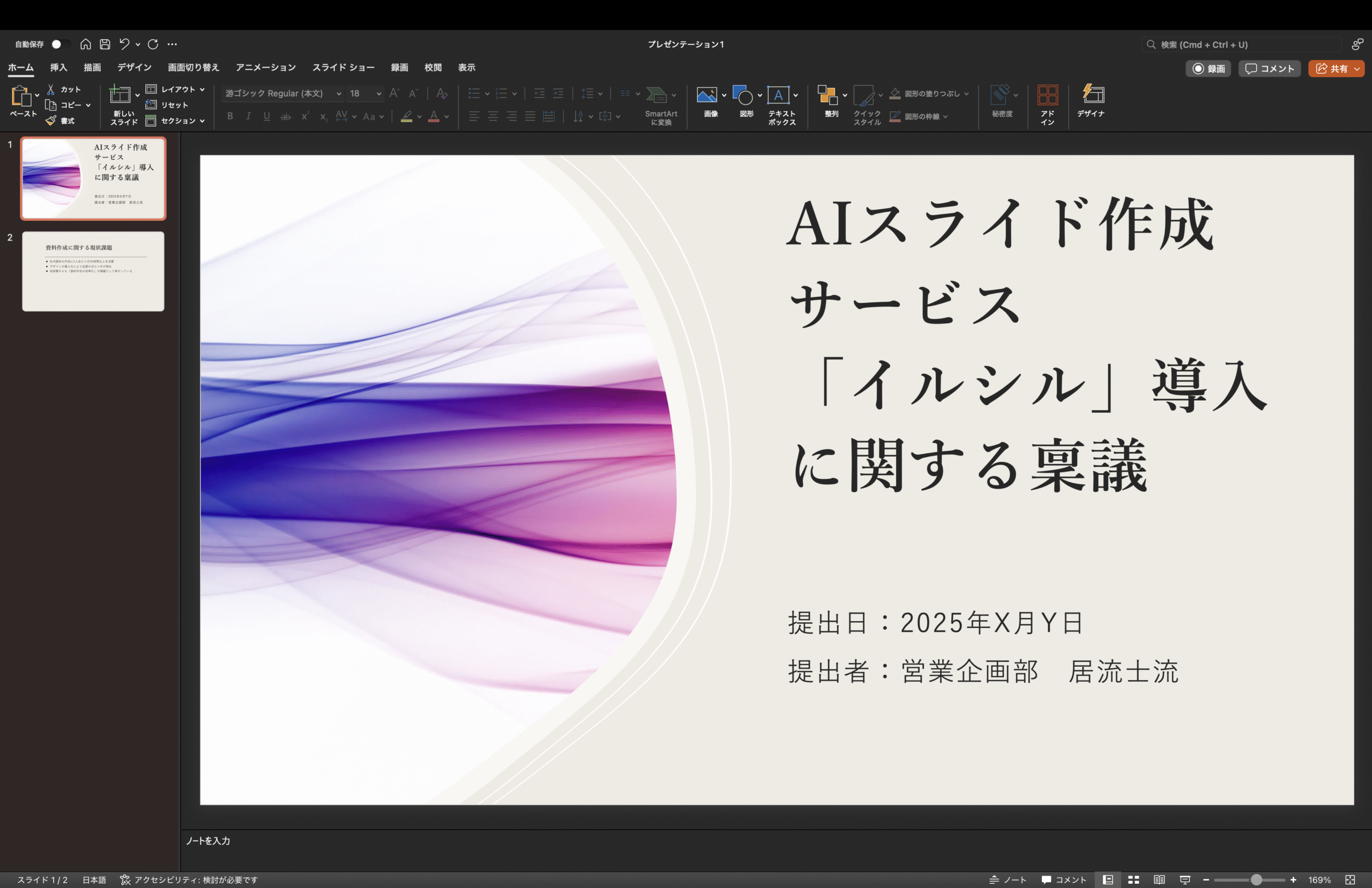Click the ノート button in status bar

click(1008, 880)
